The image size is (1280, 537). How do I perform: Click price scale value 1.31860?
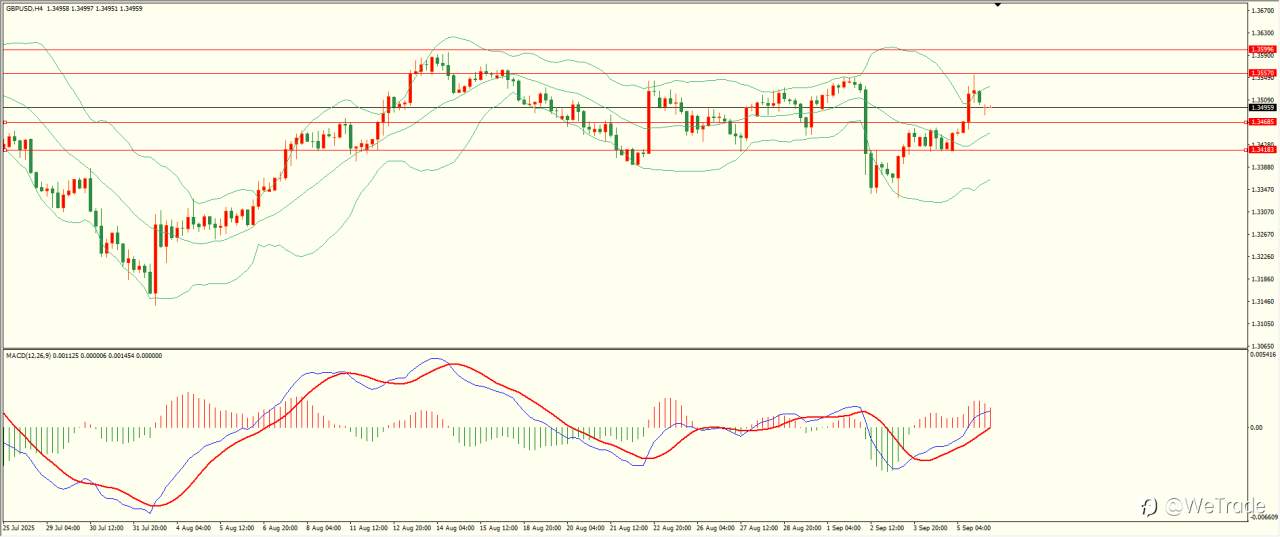1261,280
